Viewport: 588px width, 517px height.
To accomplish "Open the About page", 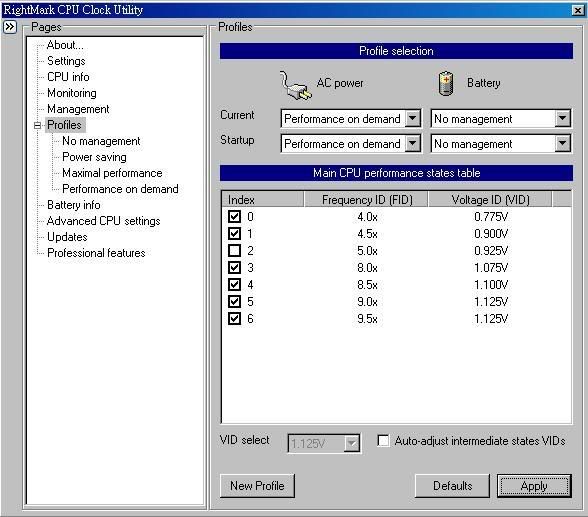I will click(65, 45).
